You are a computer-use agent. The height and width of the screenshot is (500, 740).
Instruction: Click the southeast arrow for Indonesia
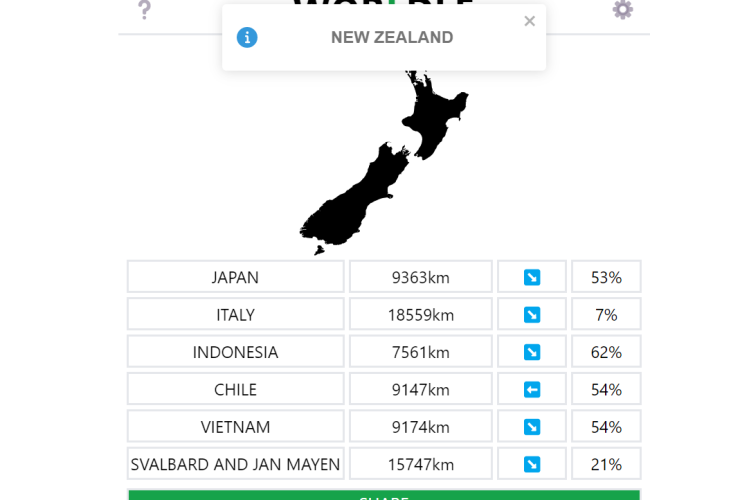pos(532,352)
